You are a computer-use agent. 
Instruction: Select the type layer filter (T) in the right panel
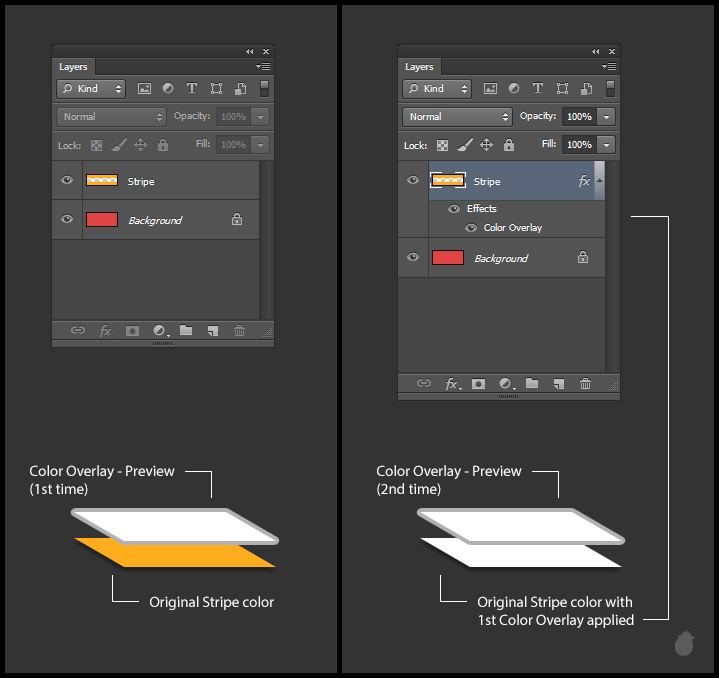tap(537, 89)
